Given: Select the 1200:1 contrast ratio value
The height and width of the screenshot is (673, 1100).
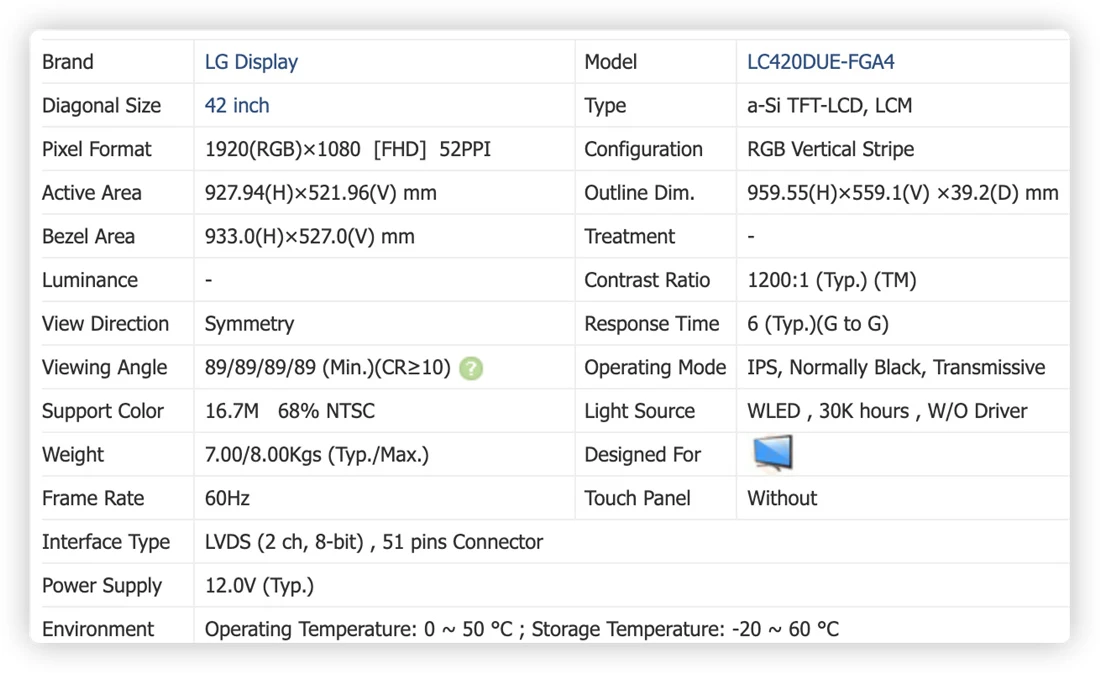Looking at the screenshot, I should coord(831,280).
